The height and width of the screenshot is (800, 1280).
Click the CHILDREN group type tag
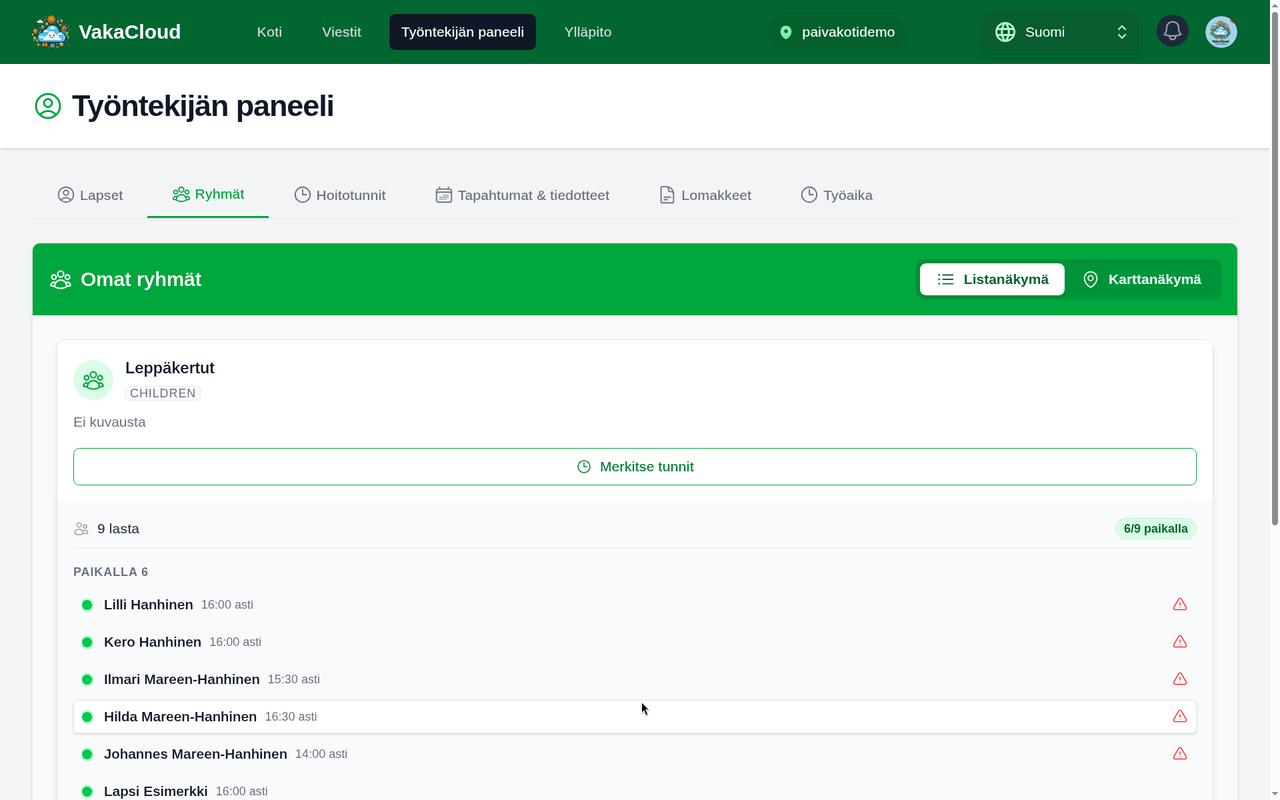click(163, 393)
